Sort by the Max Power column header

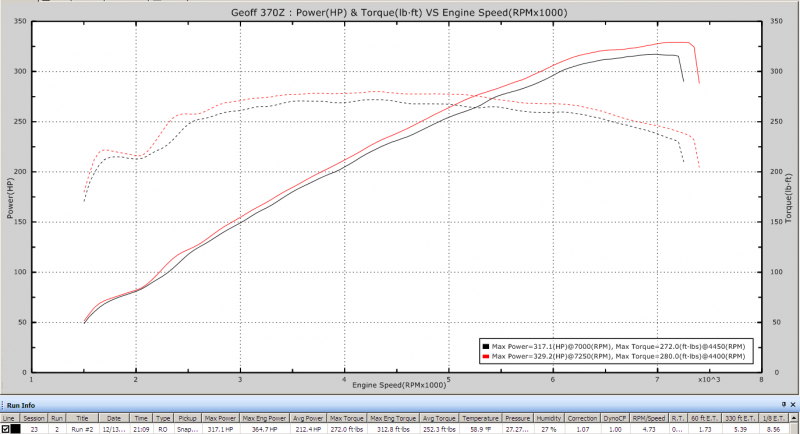tap(220, 418)
